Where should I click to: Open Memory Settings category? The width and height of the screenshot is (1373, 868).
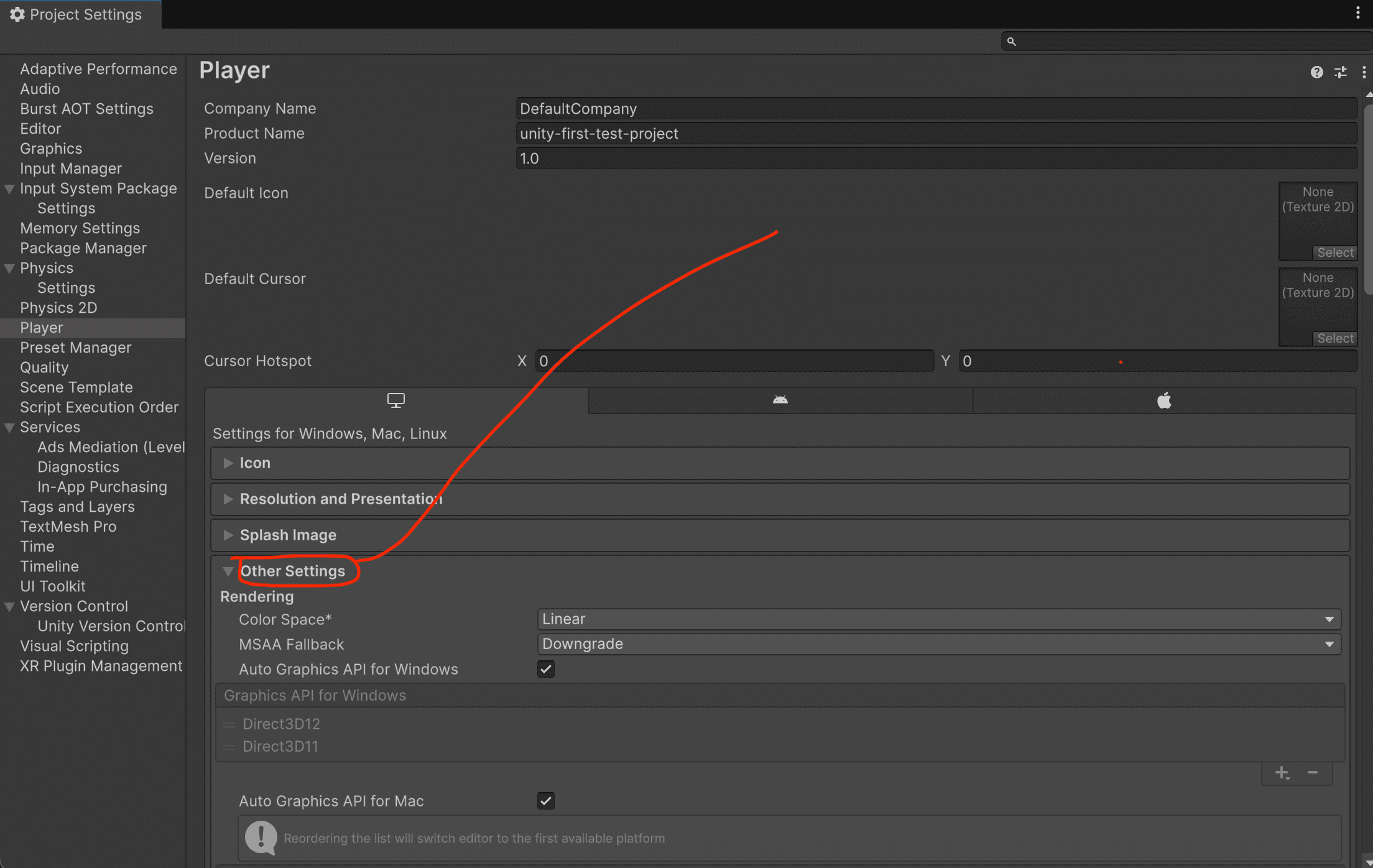tap(80, 228)
